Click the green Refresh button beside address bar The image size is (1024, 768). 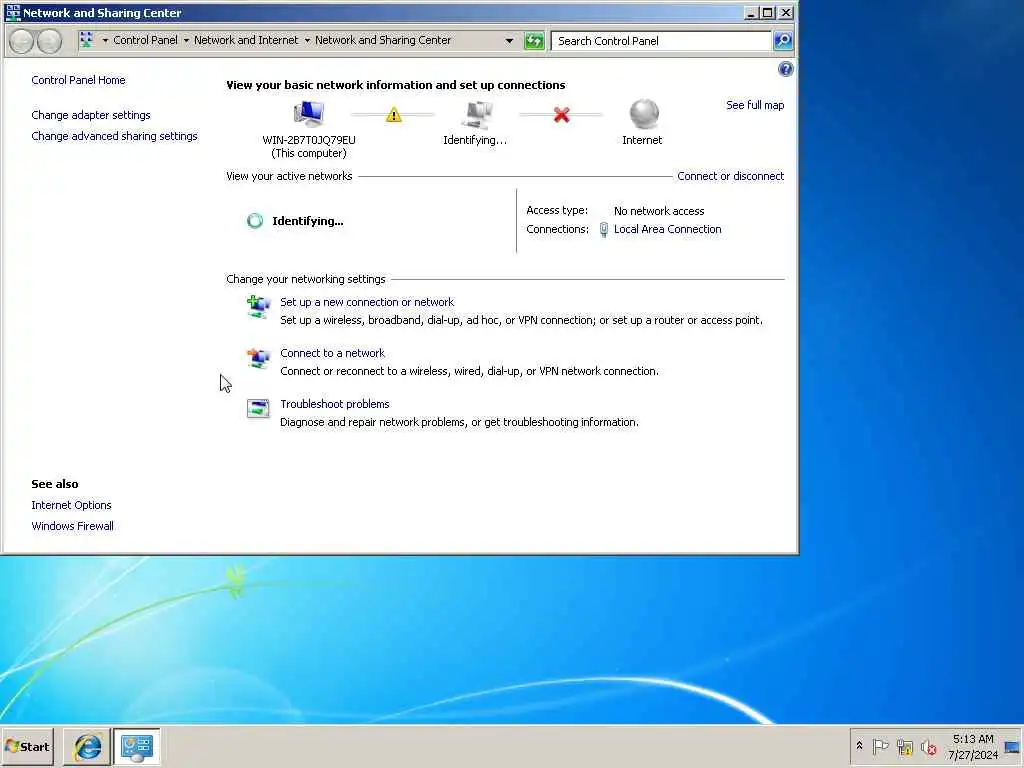[x=534, y=40]
